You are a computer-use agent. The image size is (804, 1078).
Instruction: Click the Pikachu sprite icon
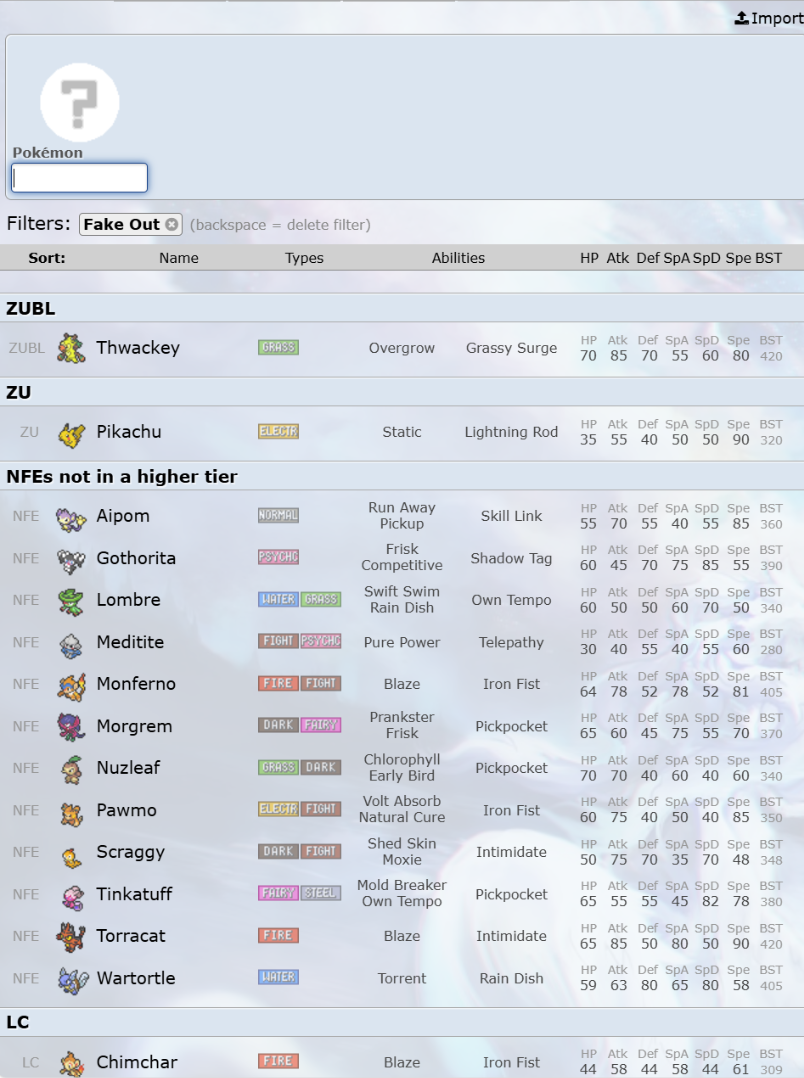click(x=71, y=432)
